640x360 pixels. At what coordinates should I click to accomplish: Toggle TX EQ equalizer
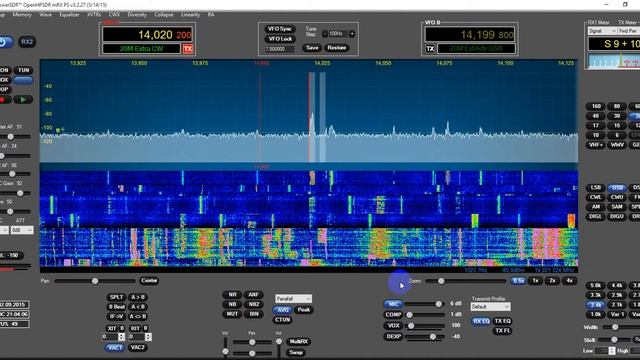pos(502,322)
